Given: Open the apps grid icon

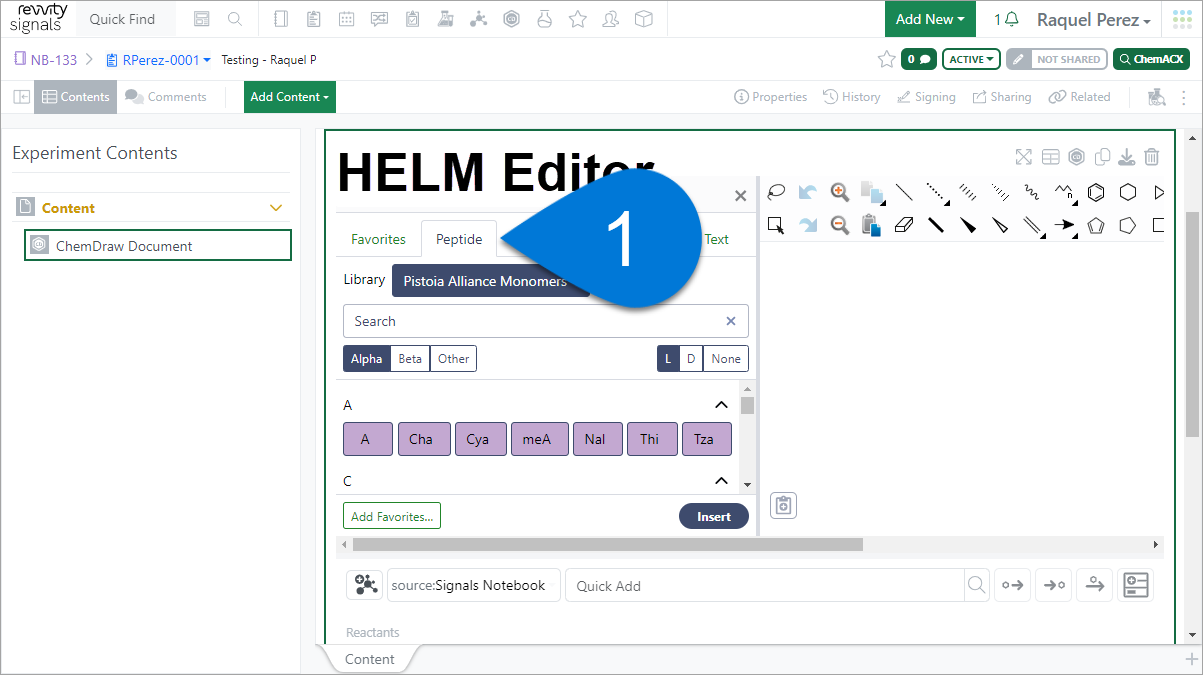Looking at the screenshot, I should point(1183,19).
